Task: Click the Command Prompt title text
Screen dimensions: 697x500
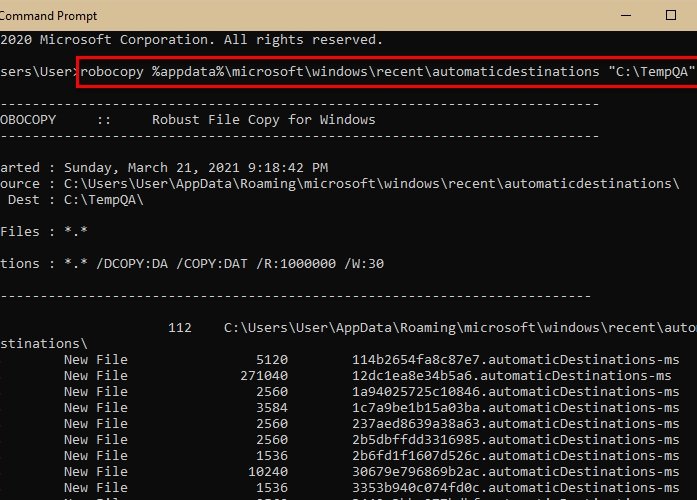Action: point(48,16)
